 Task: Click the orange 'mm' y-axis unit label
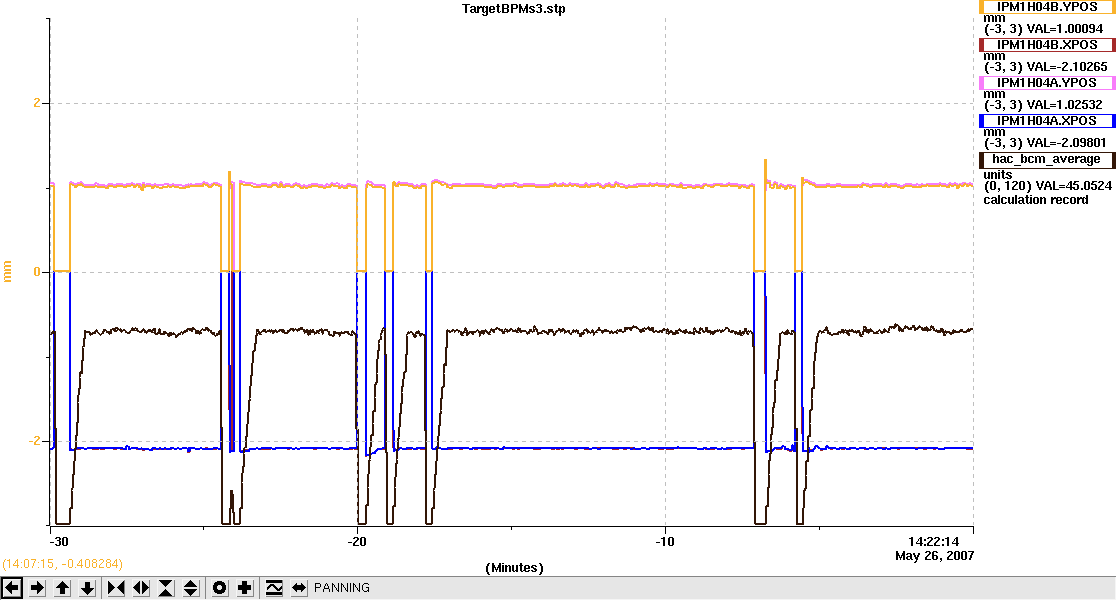[x=8, y=271]
